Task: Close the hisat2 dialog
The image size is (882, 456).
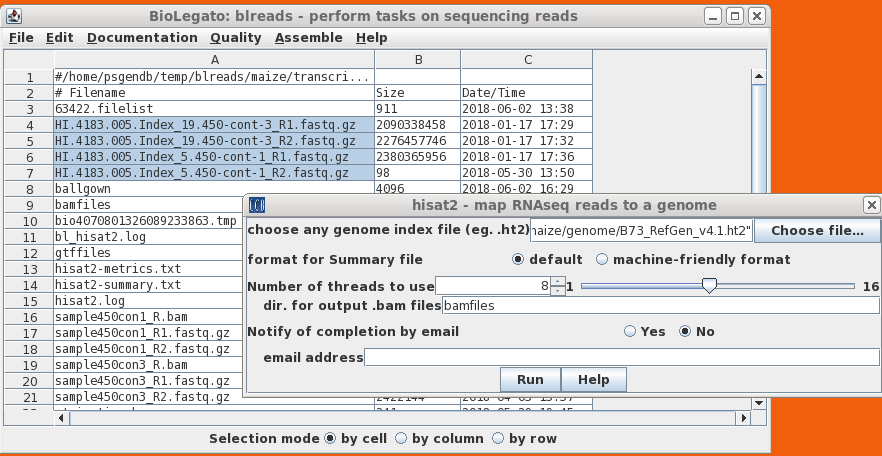Action: pyautogui.click(x=871, y=205)
